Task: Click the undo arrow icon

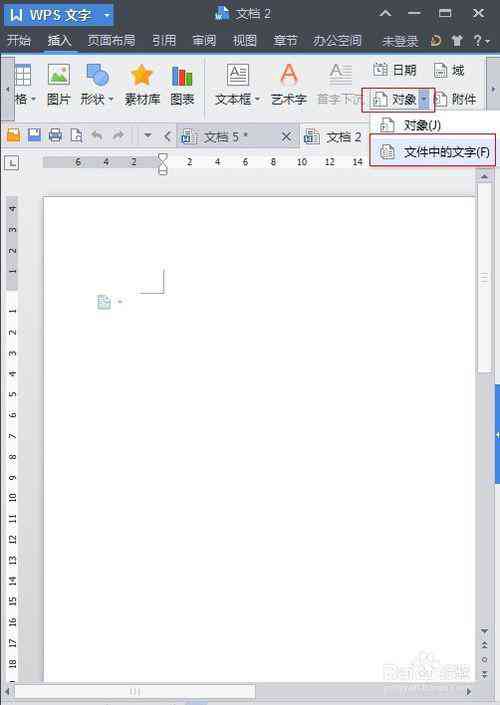Action: [97, 135]
